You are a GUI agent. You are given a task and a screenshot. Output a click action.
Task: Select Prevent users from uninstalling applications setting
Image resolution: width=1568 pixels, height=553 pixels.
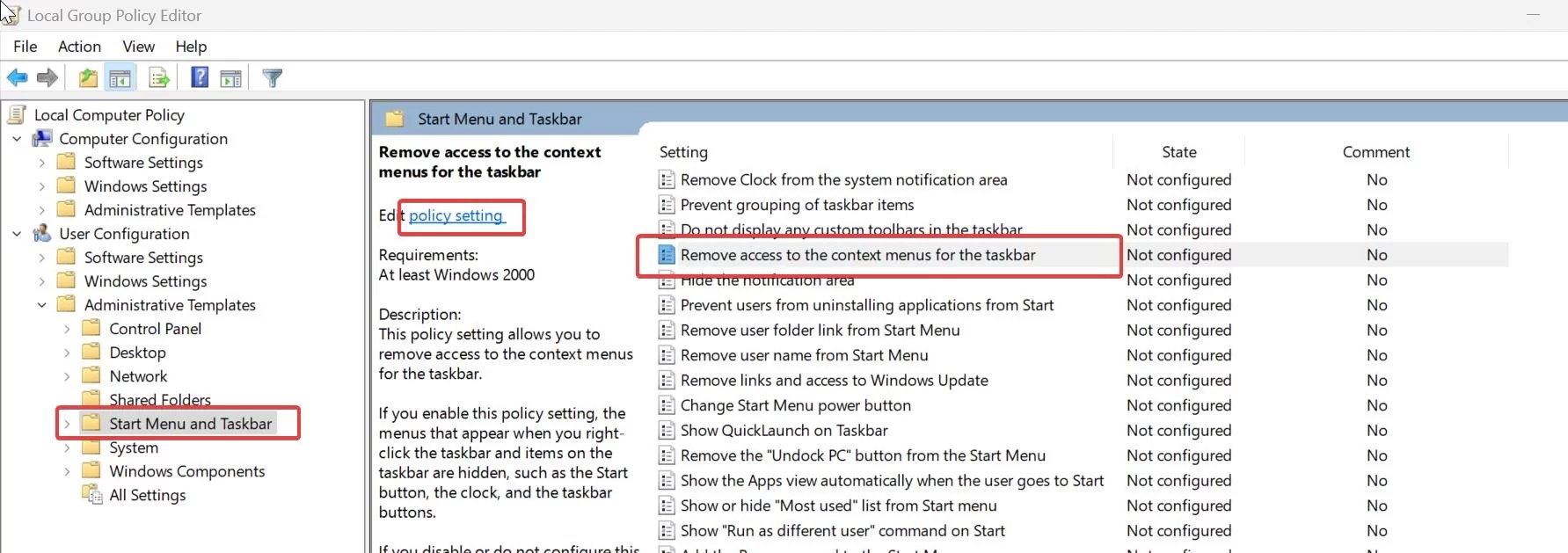click(x=866, y=304)
